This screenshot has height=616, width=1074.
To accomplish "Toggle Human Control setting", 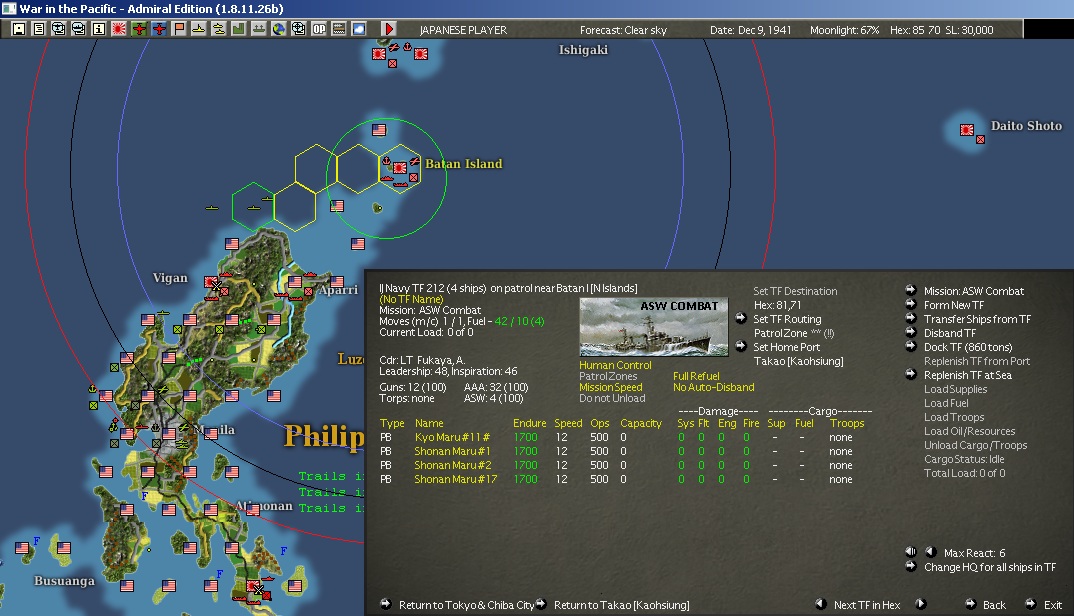I will tap(615, 365).
